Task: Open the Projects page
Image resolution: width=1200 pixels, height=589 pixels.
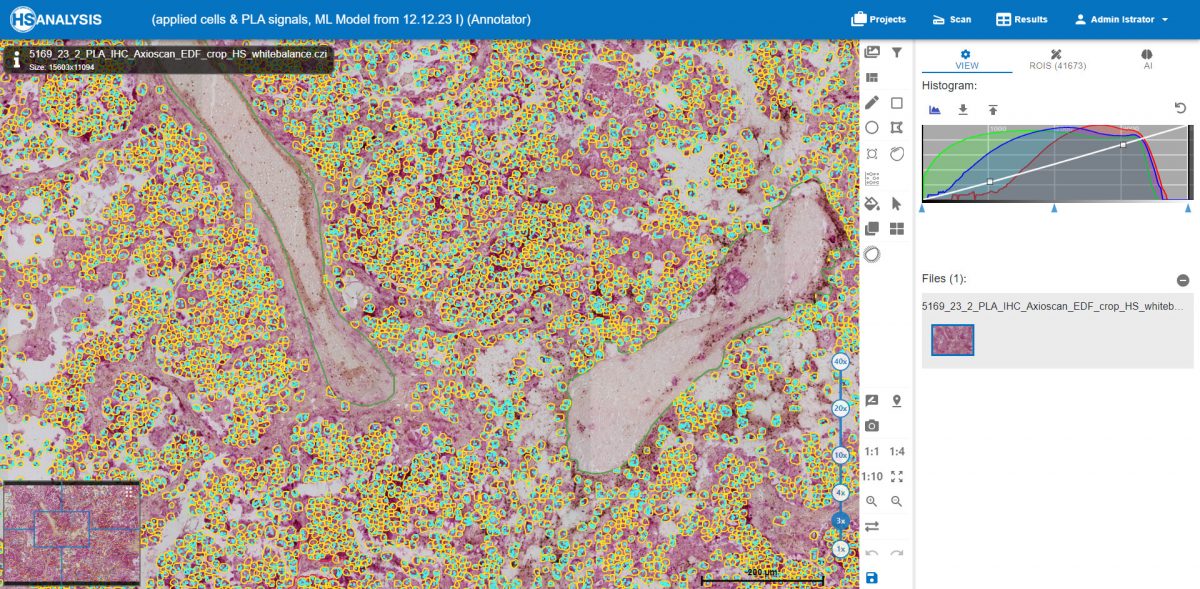Action: pyautogui.click(x=878, y=20)
